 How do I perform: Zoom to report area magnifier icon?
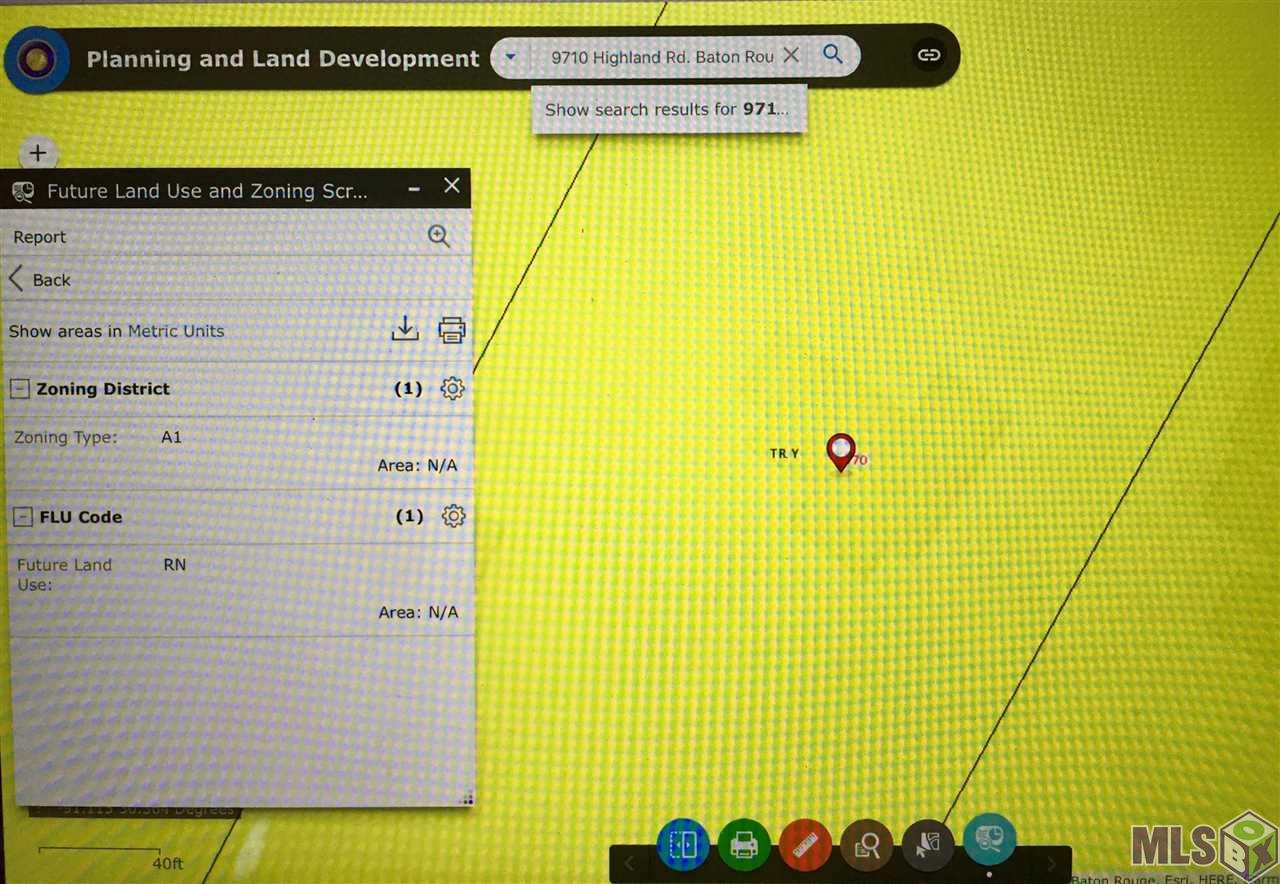[439, 236]
